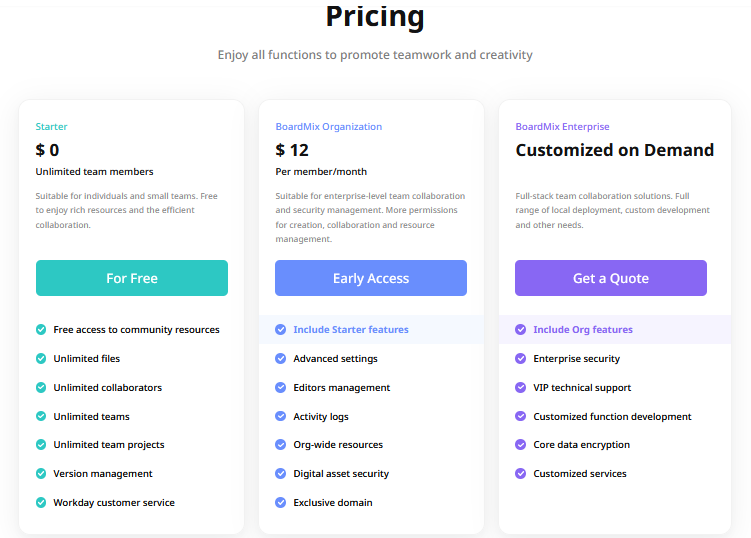Click the Include Starter features text
Viewport: 751px width, 538px height.
point(351,329)
